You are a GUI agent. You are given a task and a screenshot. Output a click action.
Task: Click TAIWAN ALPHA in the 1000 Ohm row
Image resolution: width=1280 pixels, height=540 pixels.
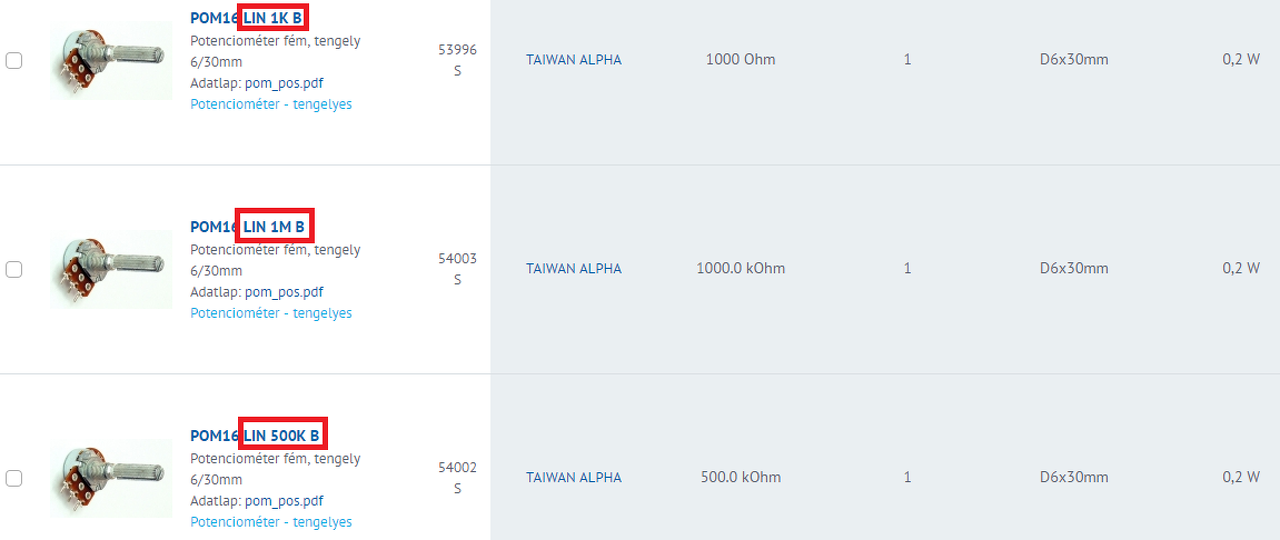pos(574,60)
